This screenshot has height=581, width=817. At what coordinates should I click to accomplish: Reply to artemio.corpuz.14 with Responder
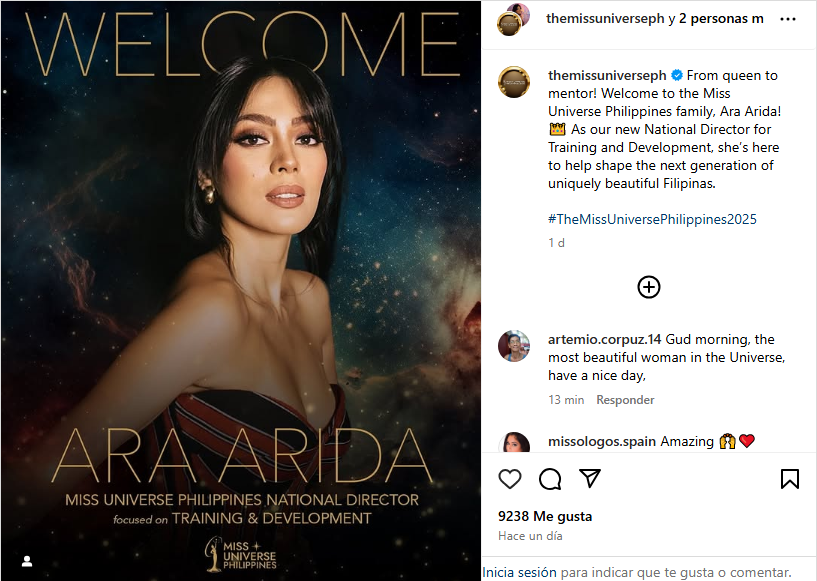click(x=625, y=400)
